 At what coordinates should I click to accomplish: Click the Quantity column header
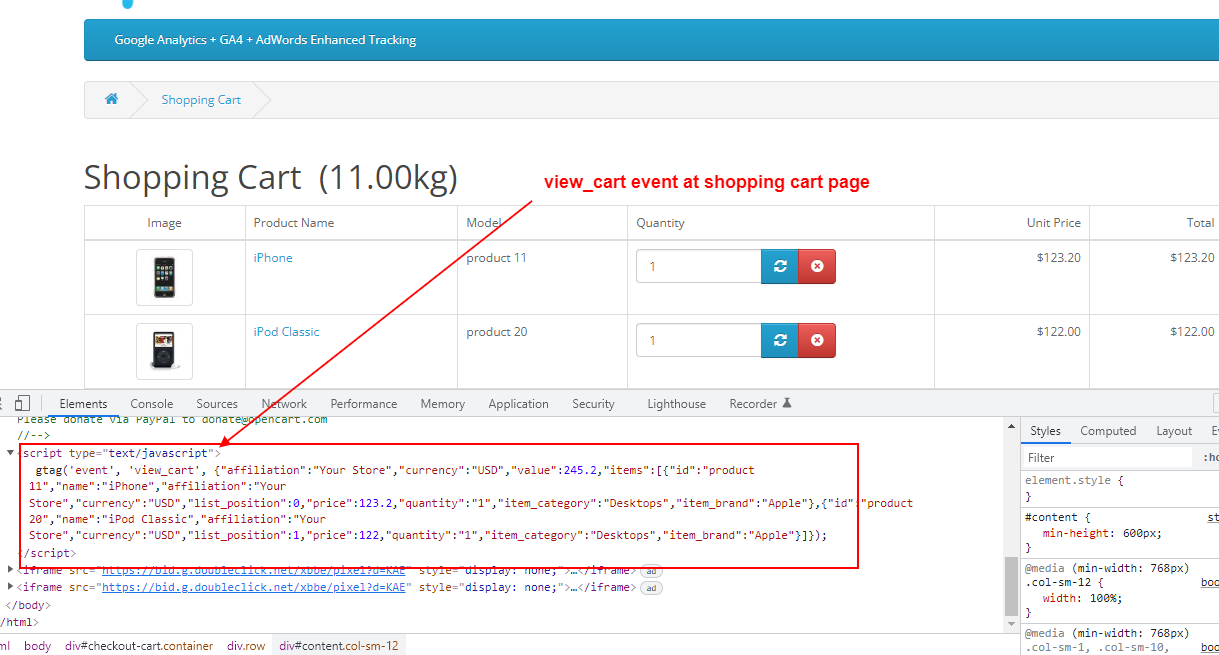pyautogui.click(x=661, y=223)
